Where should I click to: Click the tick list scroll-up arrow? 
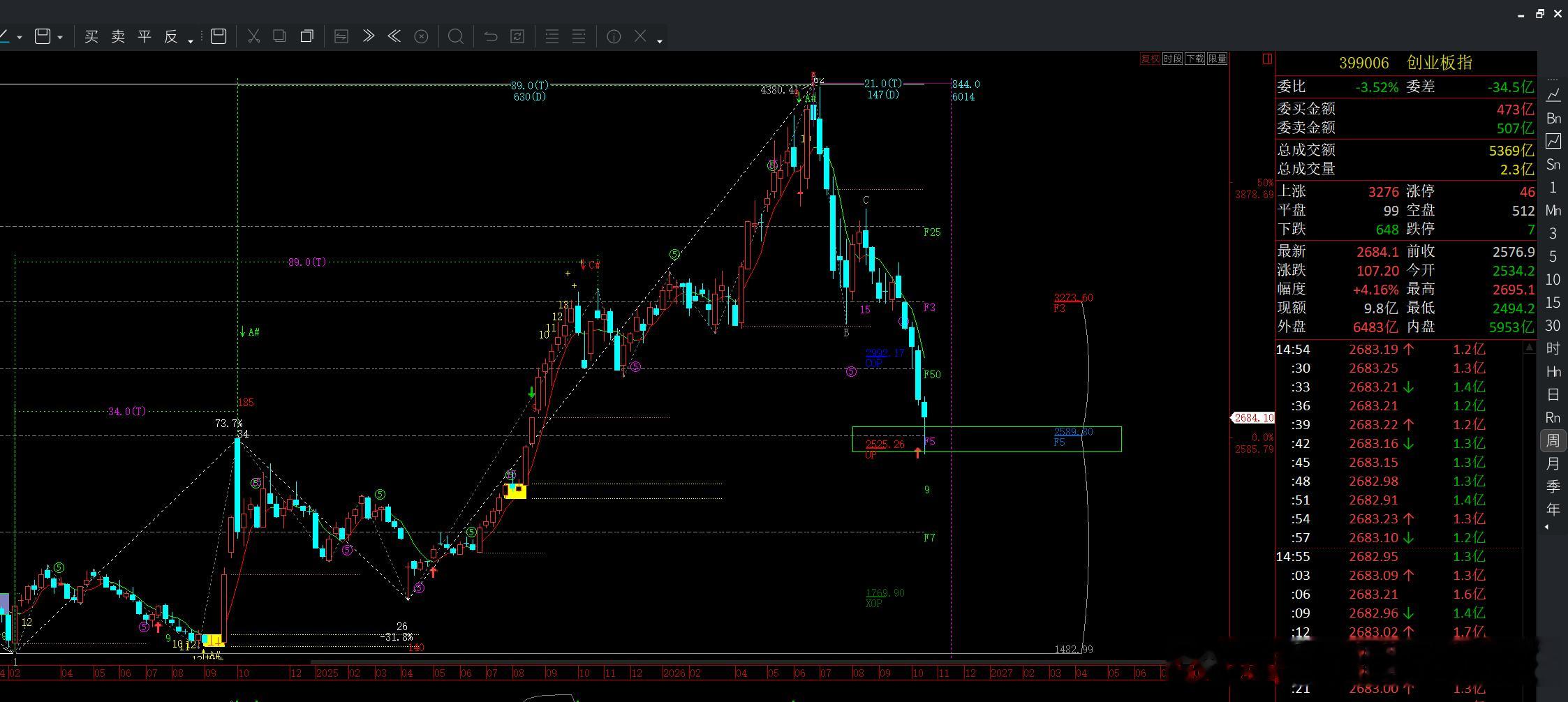1530,347
